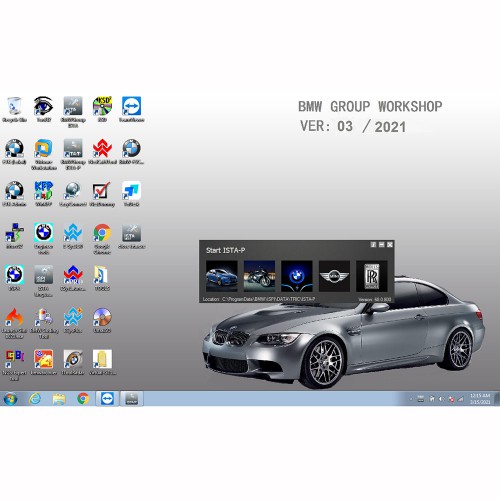
Task: Launch the VMware Workstation shortcut
Action: point(44,154)
